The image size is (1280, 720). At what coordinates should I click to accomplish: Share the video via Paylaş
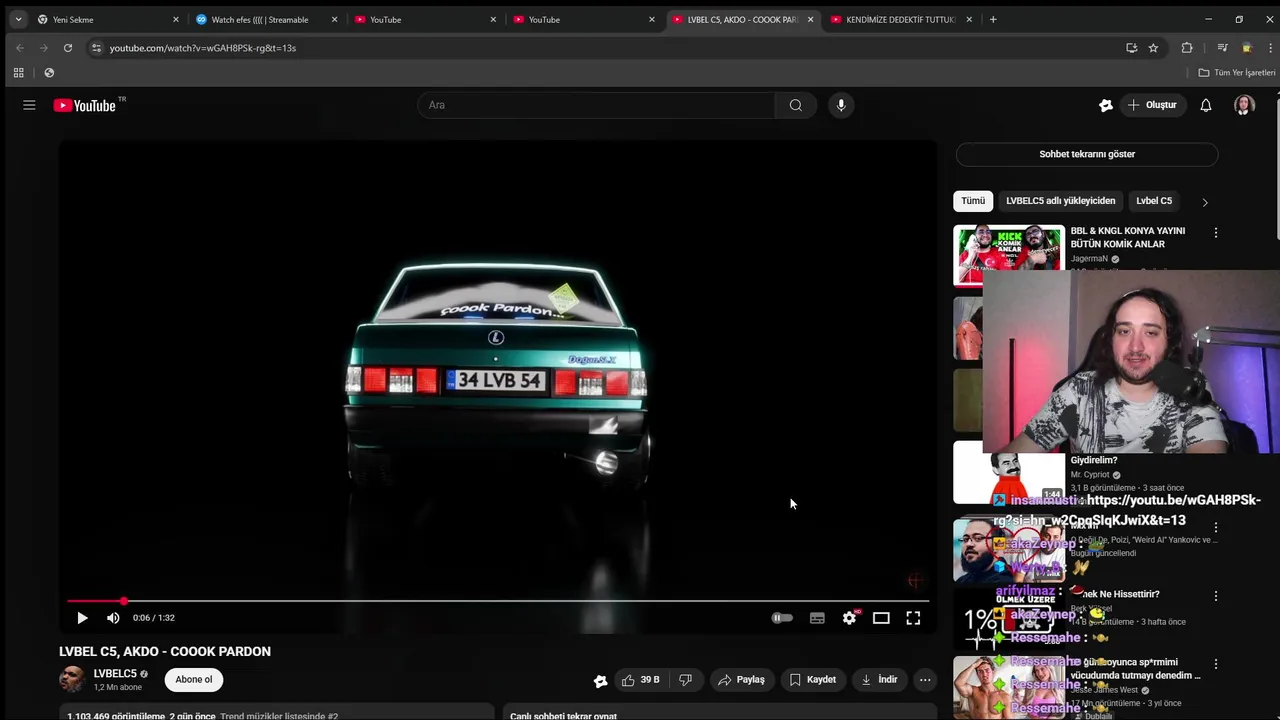pos(741,680)
